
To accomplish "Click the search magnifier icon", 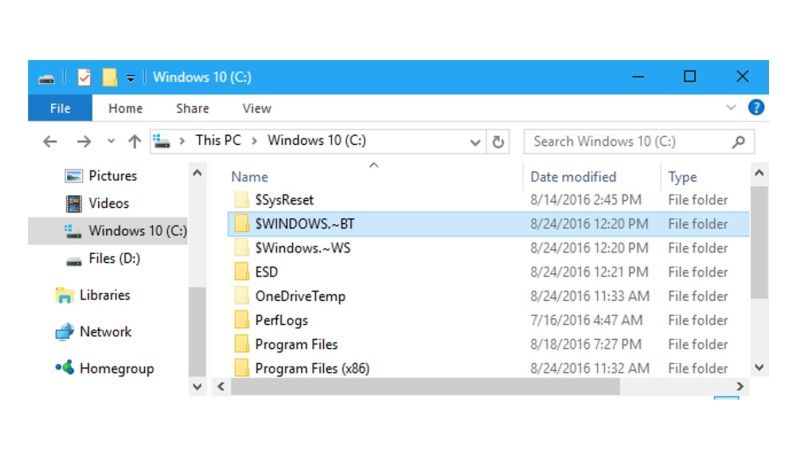I will pyautogui.click(x=738, y=142).
